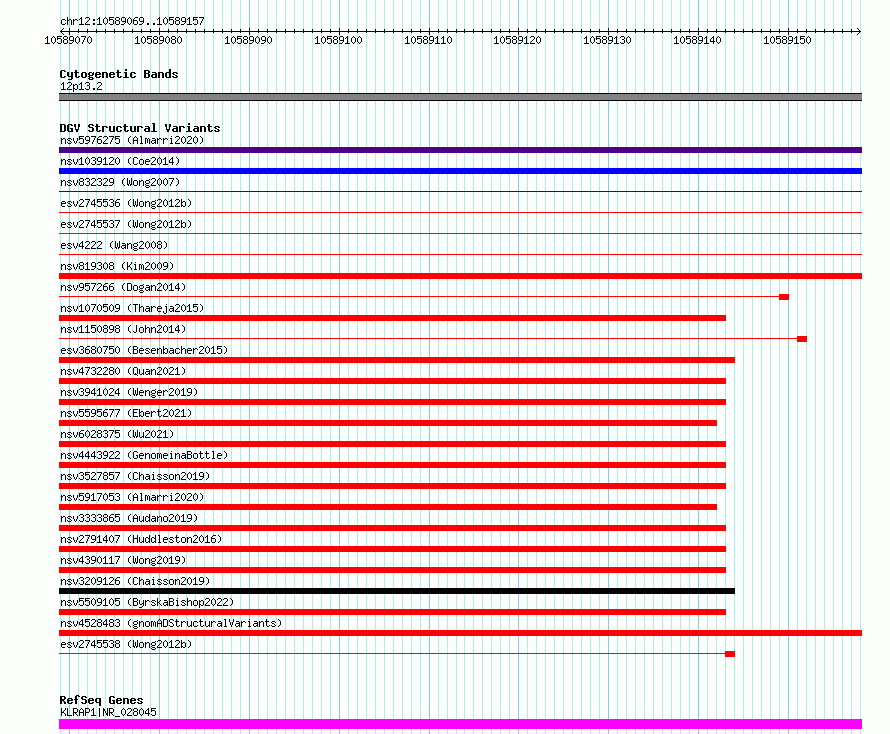
Task: Open variant nsv5917053 (Almarri2020)
Action: coord(132,497)
